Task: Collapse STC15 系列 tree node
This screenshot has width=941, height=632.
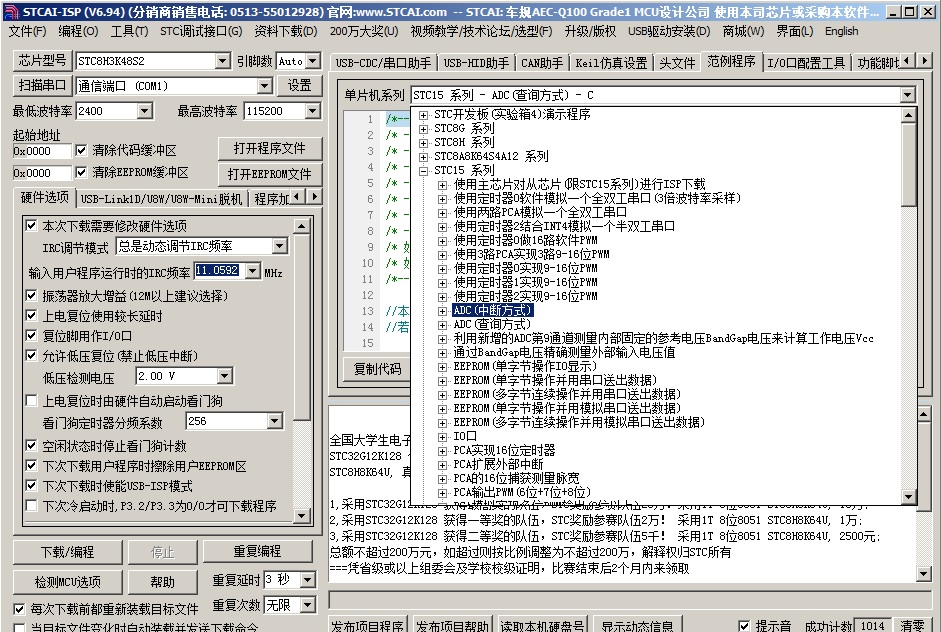Action: click(424, 170)
